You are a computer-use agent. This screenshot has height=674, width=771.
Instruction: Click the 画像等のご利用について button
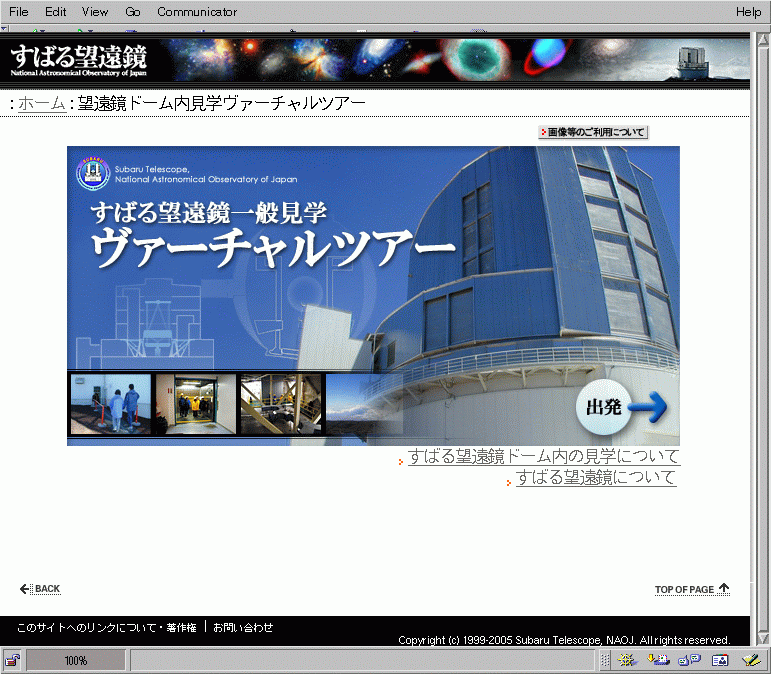(x=593, y=132)
